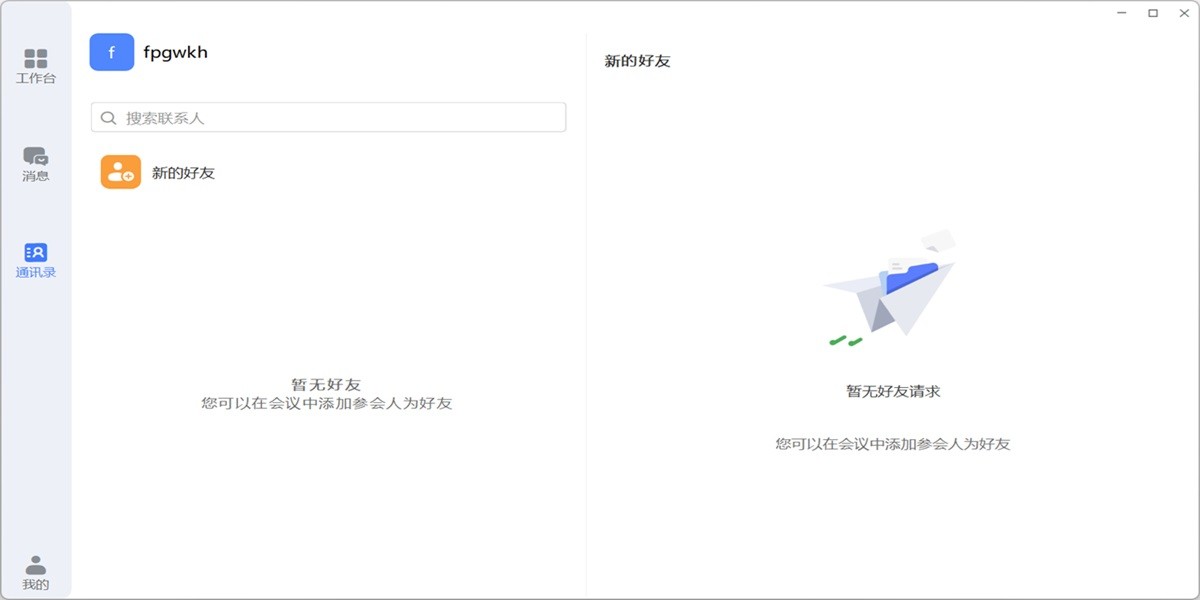Select the highlighted 通讯录 contacts icon
The width and height of the screenshot is (1200, 600).
[36, 255]
